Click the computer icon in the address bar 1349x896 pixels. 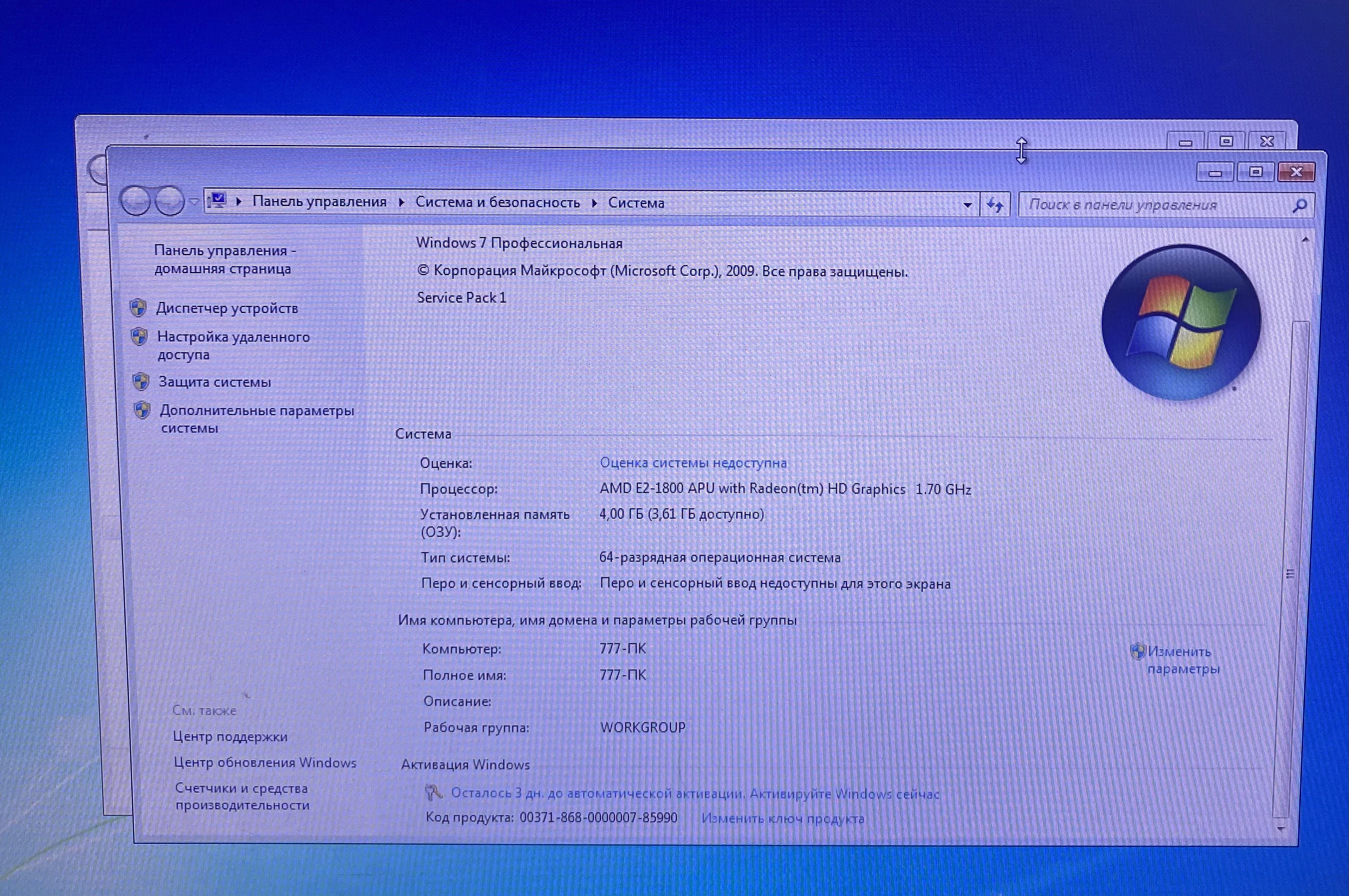click(217, 201)
